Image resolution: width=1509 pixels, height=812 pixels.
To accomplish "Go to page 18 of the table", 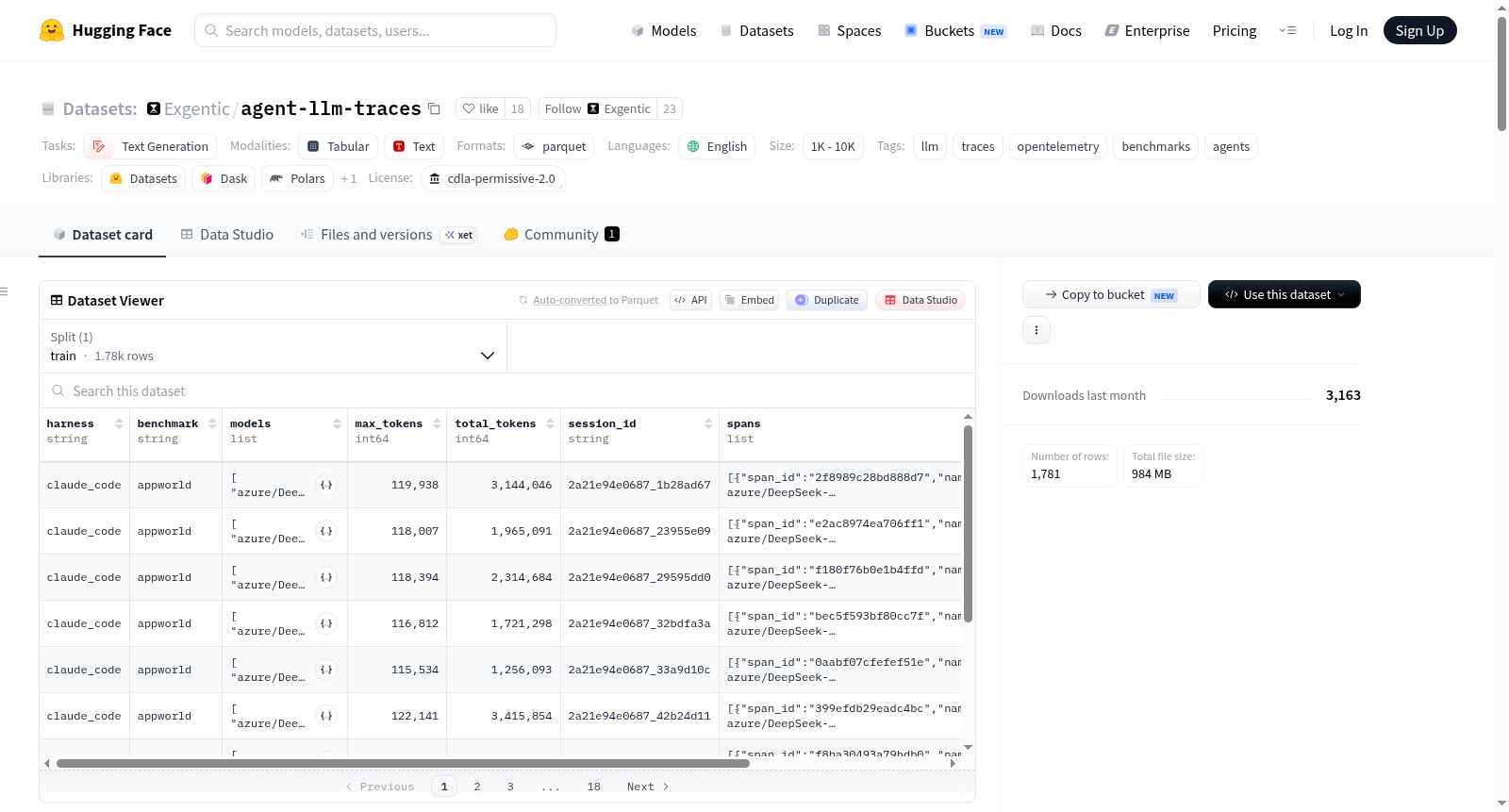I will coord(593,787).
